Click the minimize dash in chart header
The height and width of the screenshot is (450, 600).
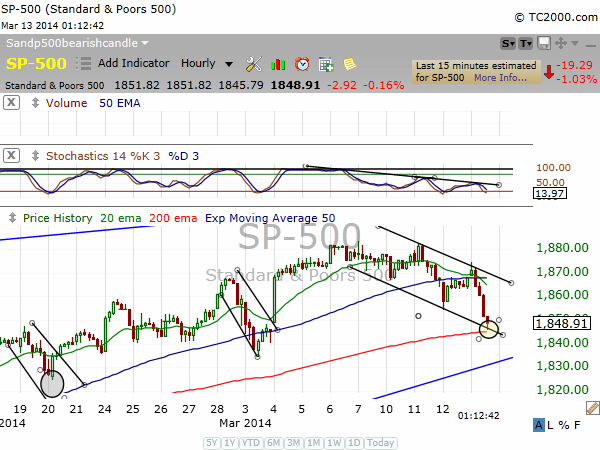click(x=590, y=46)
